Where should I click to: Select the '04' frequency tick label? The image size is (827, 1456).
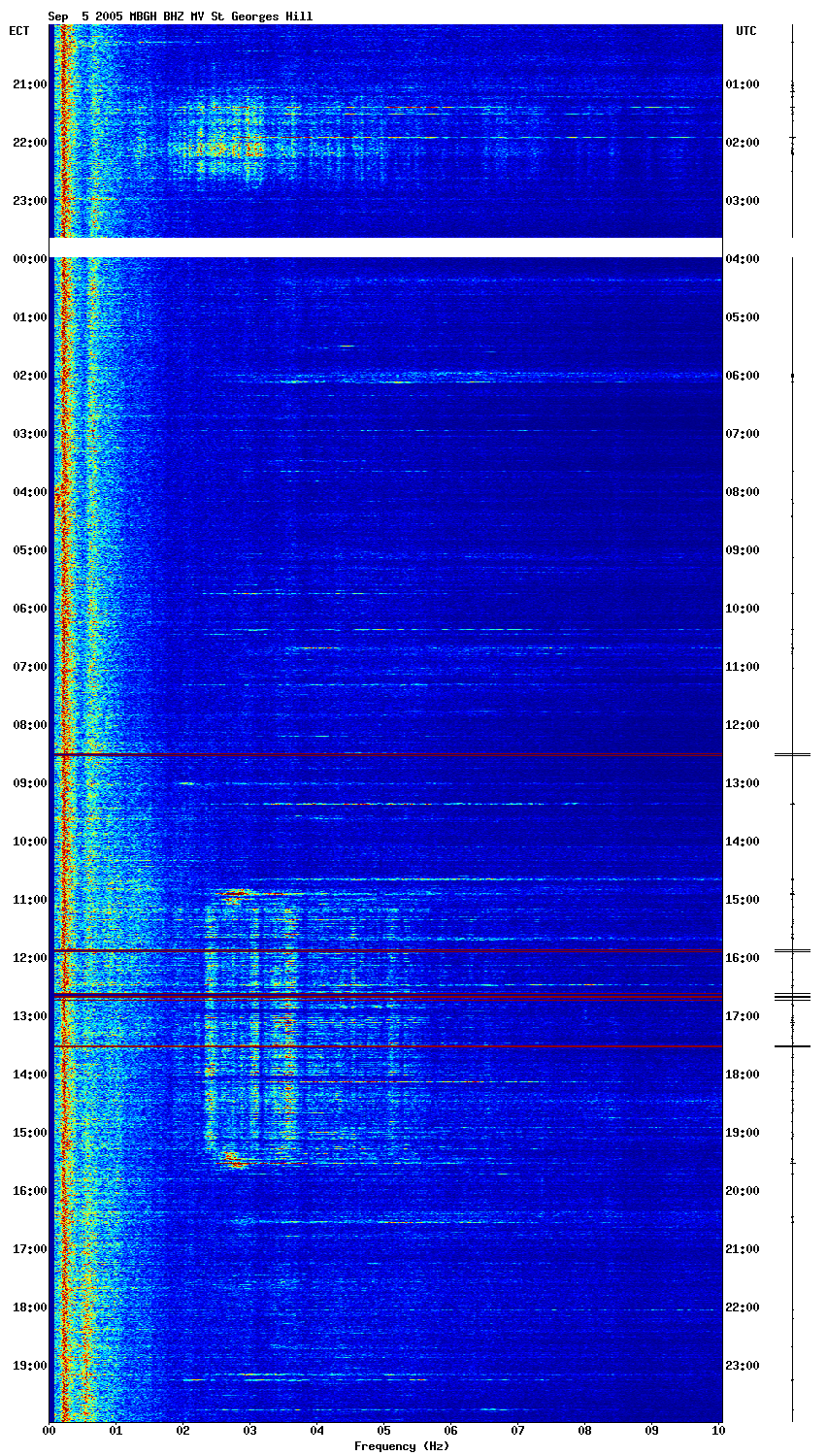click(317, 1431)
